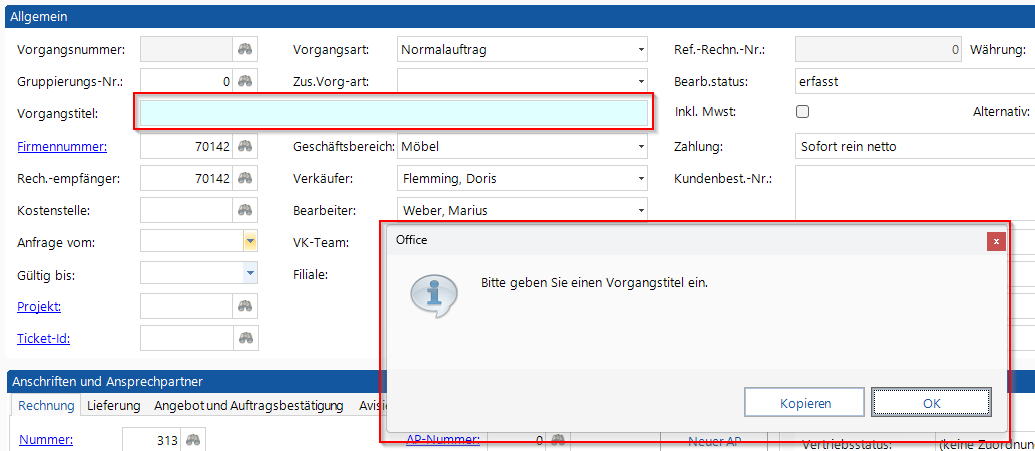Image resolution: width=1035 pixels, height=451 pixels.
Task: Switch to the Lieferung tab
Action: pos(113,406)
